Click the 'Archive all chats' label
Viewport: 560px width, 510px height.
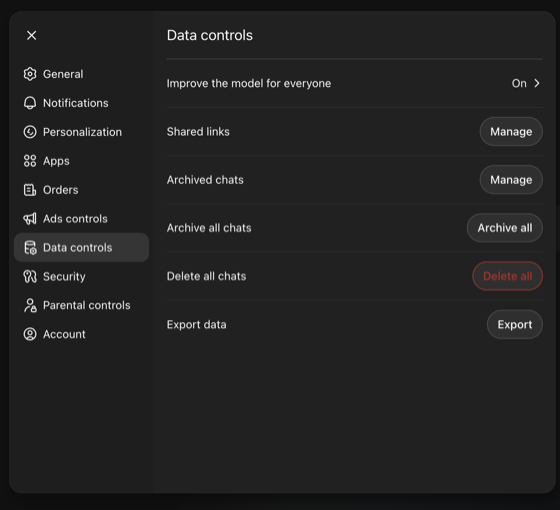tap(209, 228)
